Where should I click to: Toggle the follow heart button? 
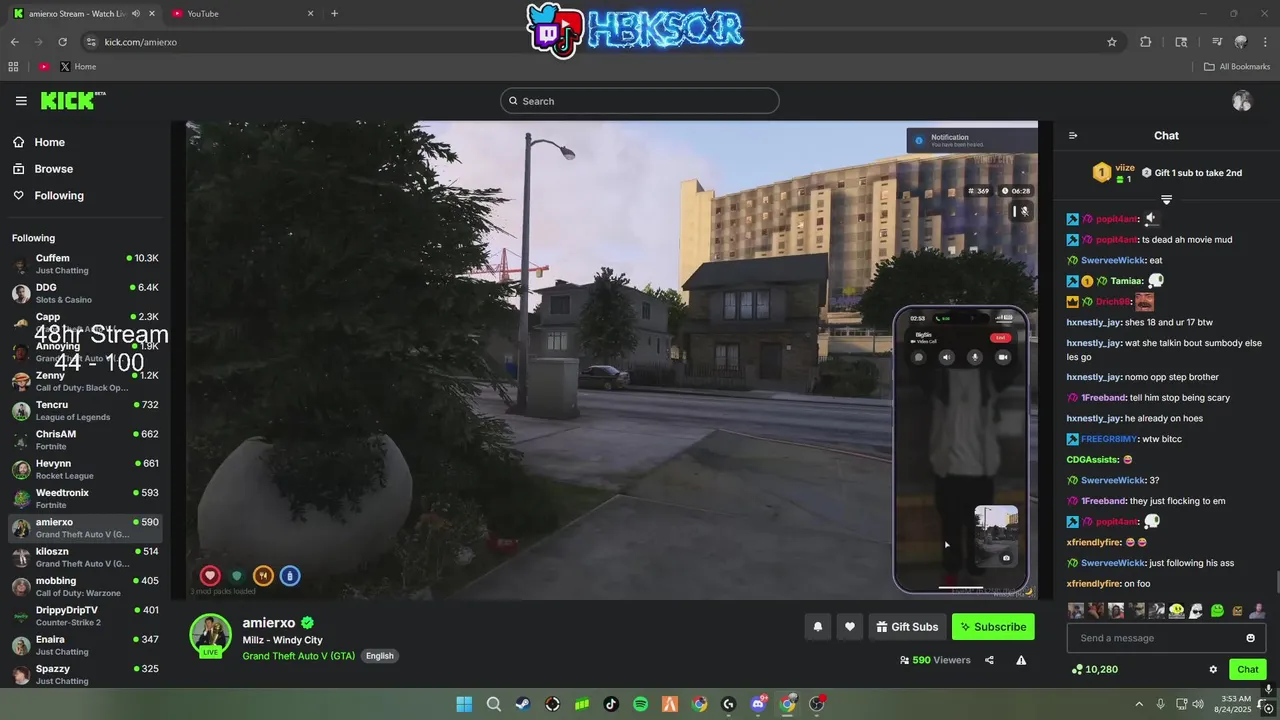850,627
